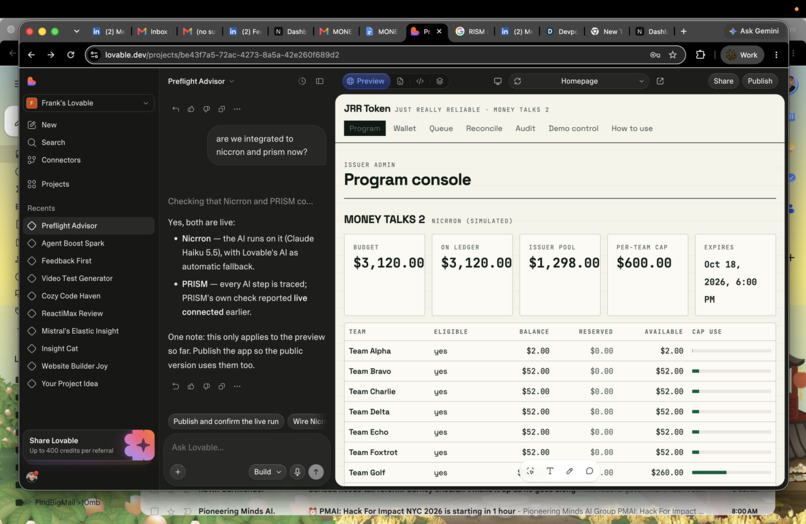The height and width of the screenshot is (524, 806).
Task: Select the Program tab
Action: click(x=364, y=129)
